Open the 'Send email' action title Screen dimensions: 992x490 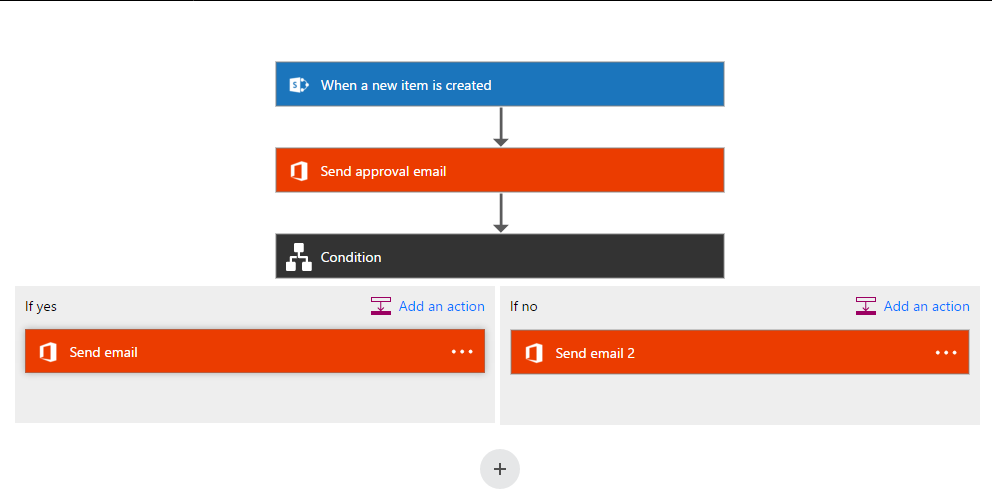(104, 352)
